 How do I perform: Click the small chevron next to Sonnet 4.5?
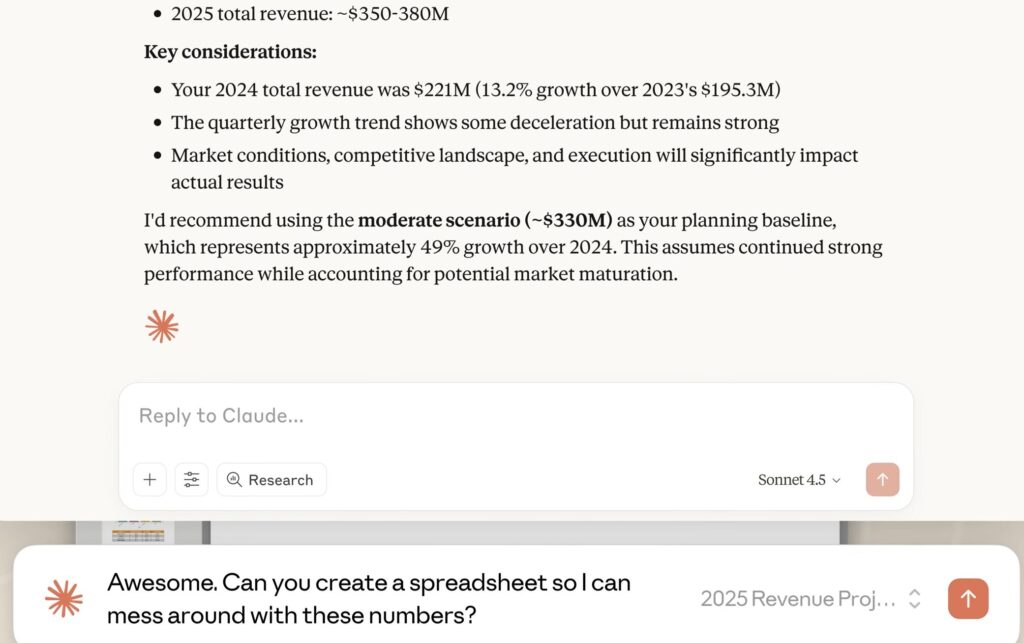pos(837,481)
